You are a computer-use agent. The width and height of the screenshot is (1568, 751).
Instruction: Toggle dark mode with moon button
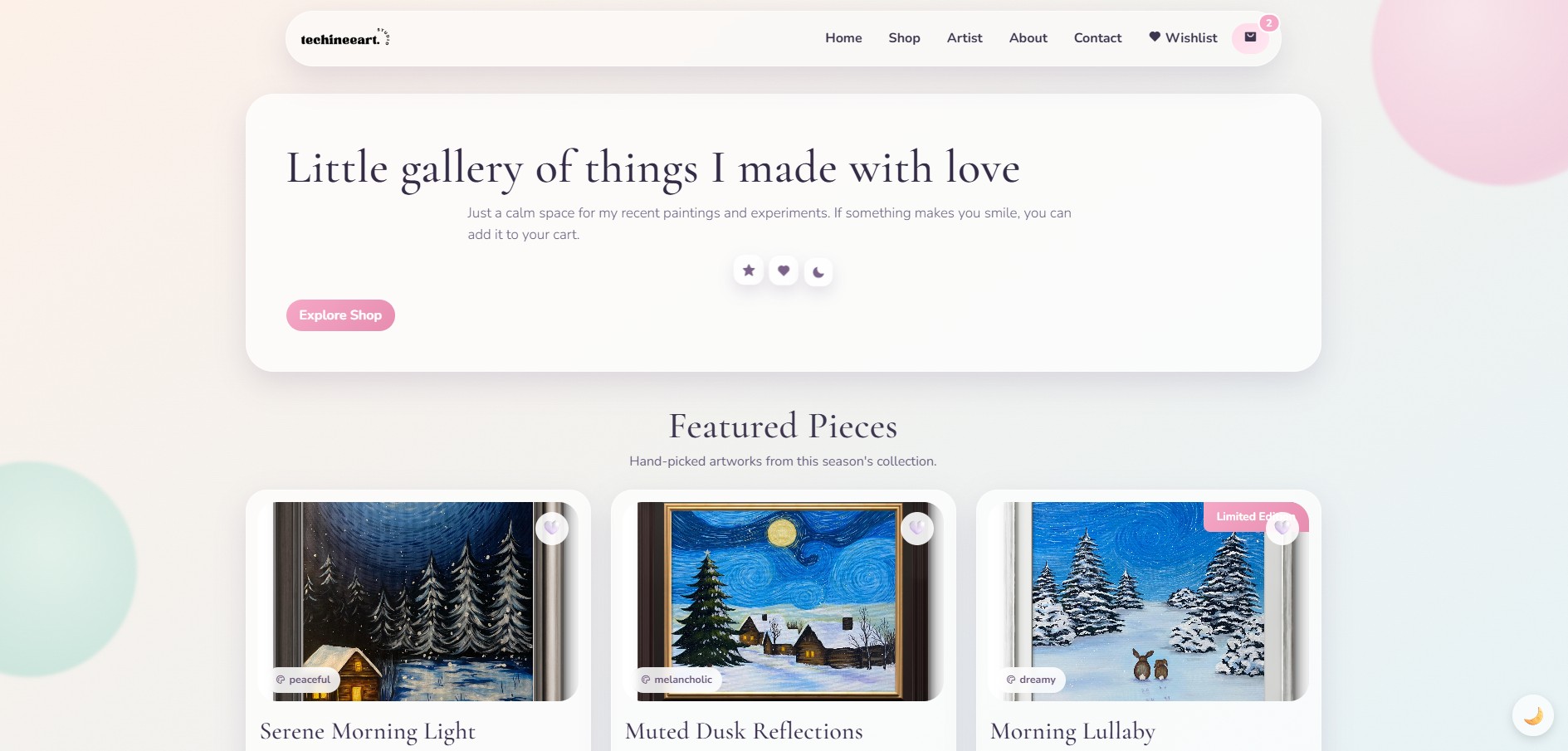pos(1533,715)
